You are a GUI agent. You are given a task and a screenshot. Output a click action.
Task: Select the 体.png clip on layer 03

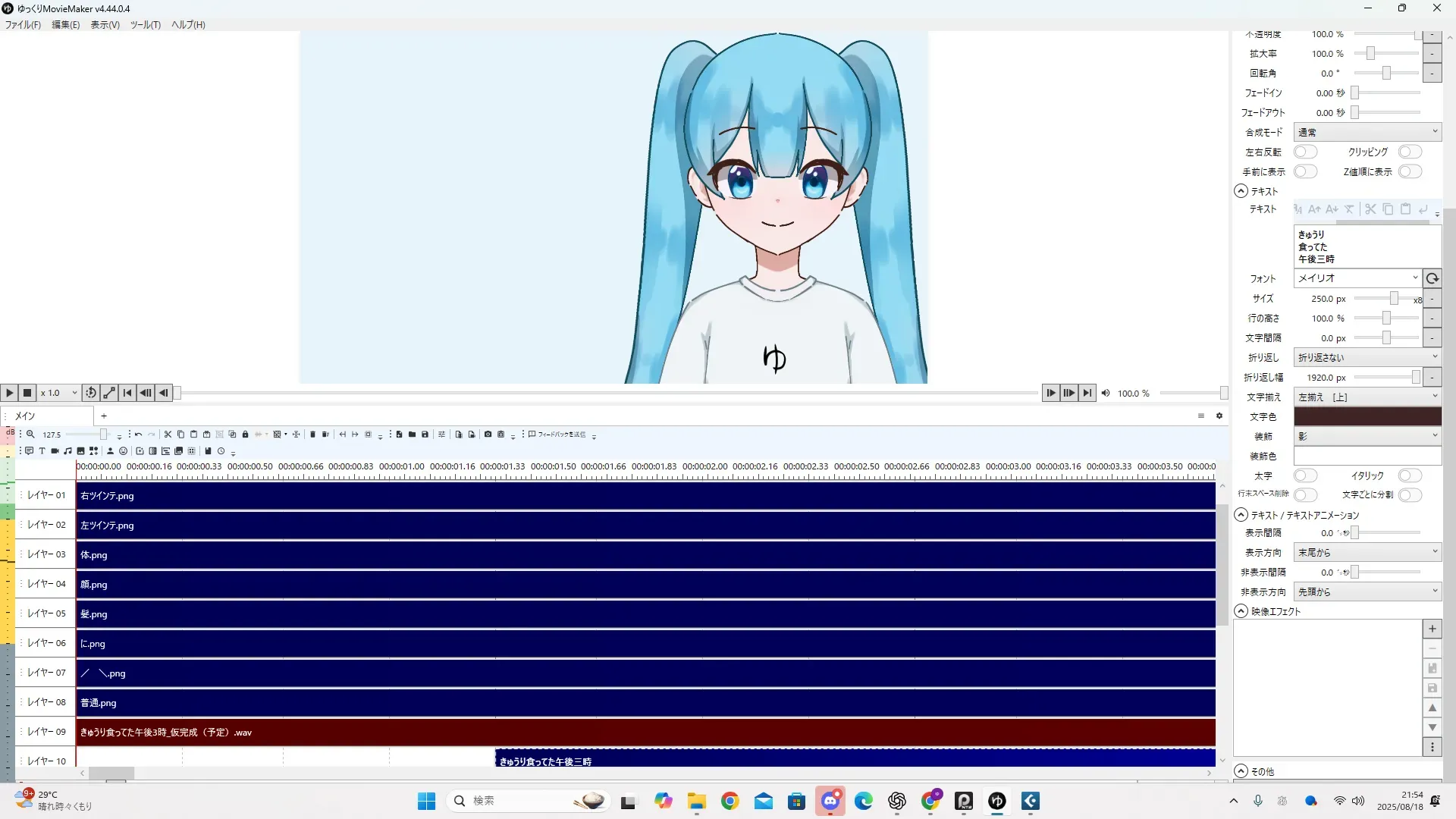click(645, 555)
